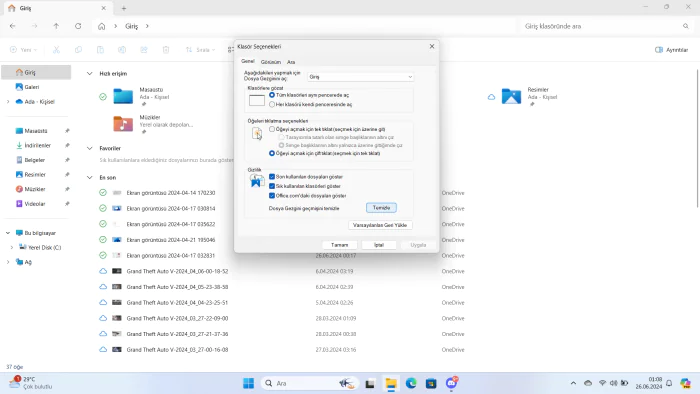This screenshot has width=700, height=394.
Task: Toggle 'Son kullanılan dosyaları göster' checkbox
Action: tap(272, 177)
